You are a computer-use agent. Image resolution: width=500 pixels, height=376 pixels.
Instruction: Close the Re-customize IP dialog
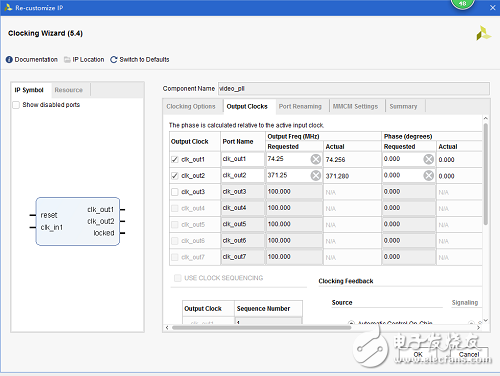[492, 8]
